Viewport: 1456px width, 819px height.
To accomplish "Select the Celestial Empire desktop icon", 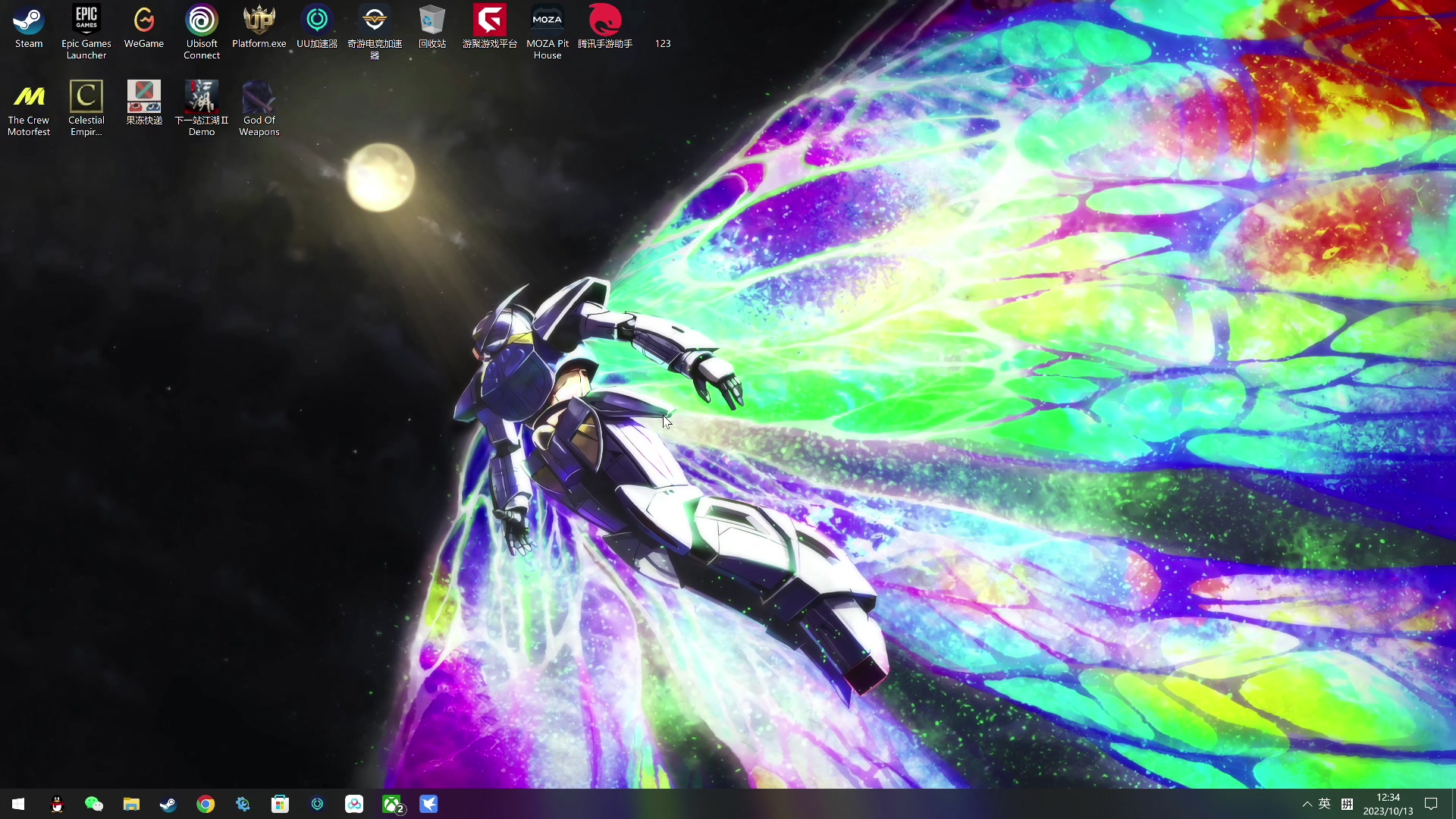I will tap(86, 108).
